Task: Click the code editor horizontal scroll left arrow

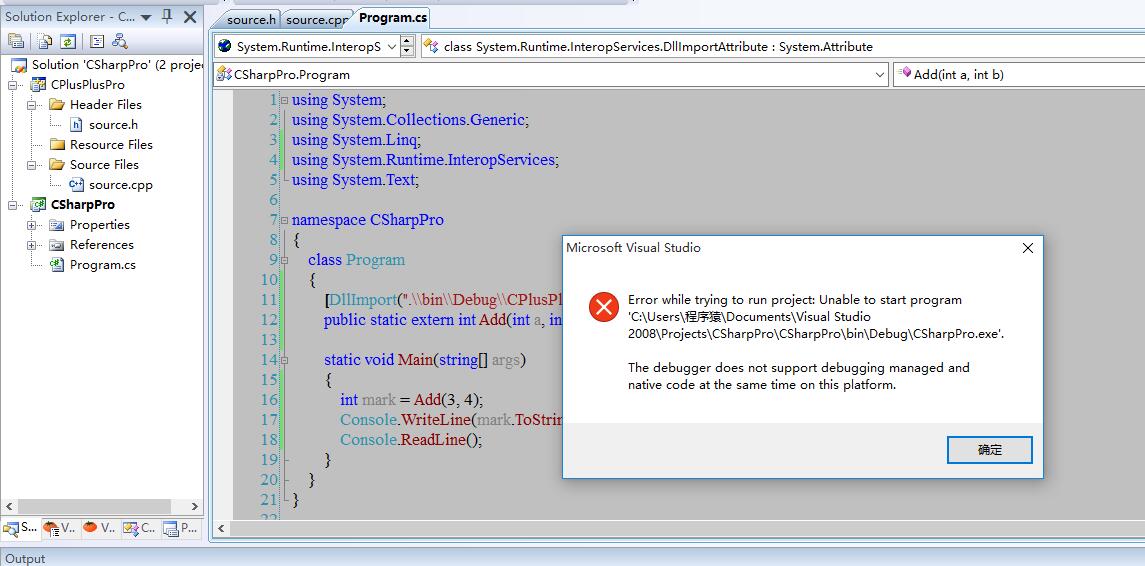Action: [221, 529]
